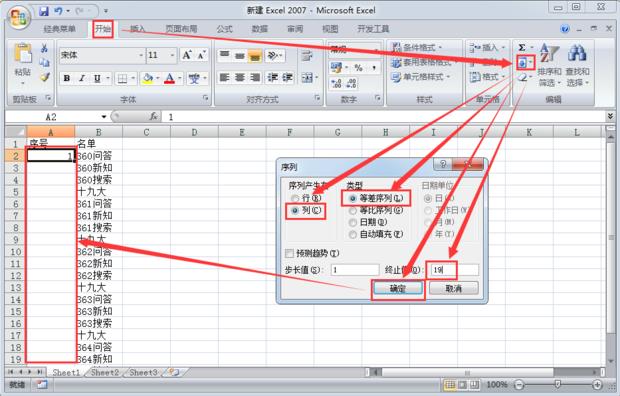The image size is (620, 396).
Task: Toggle bold formatting
Action: tap(67, 78)
